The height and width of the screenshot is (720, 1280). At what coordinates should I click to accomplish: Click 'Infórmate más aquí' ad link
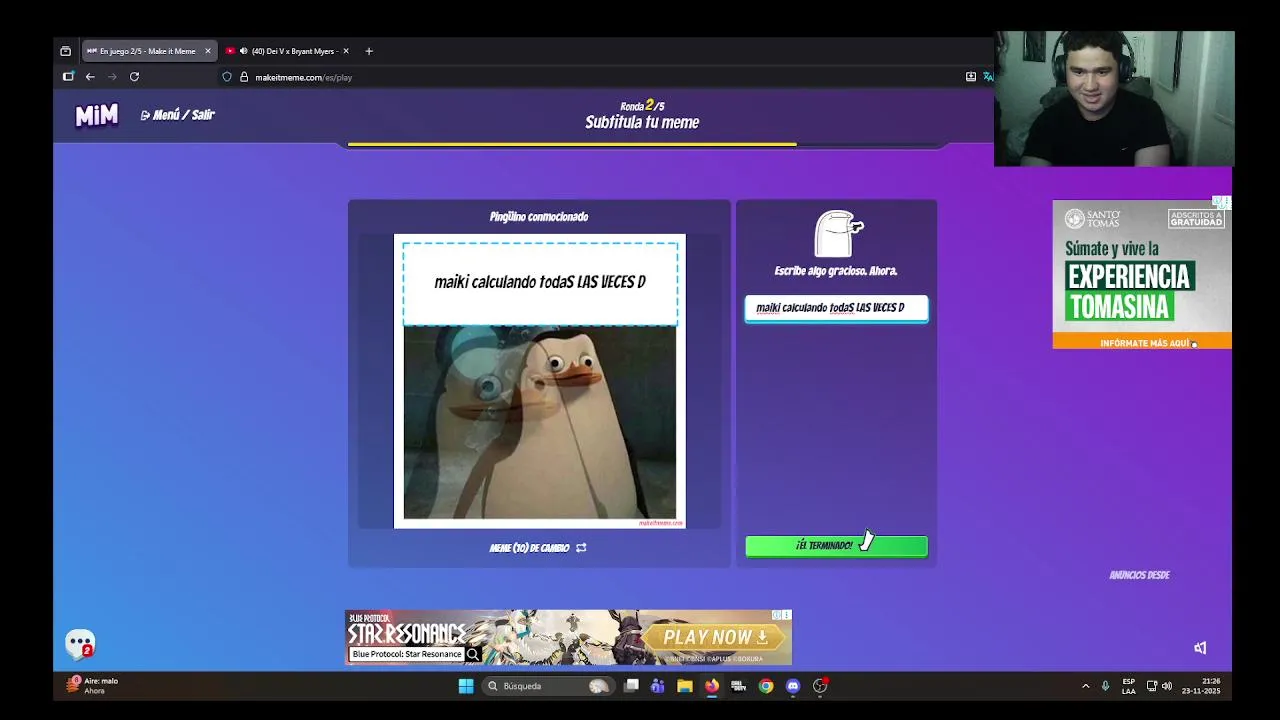click(x=1145, y=343)
